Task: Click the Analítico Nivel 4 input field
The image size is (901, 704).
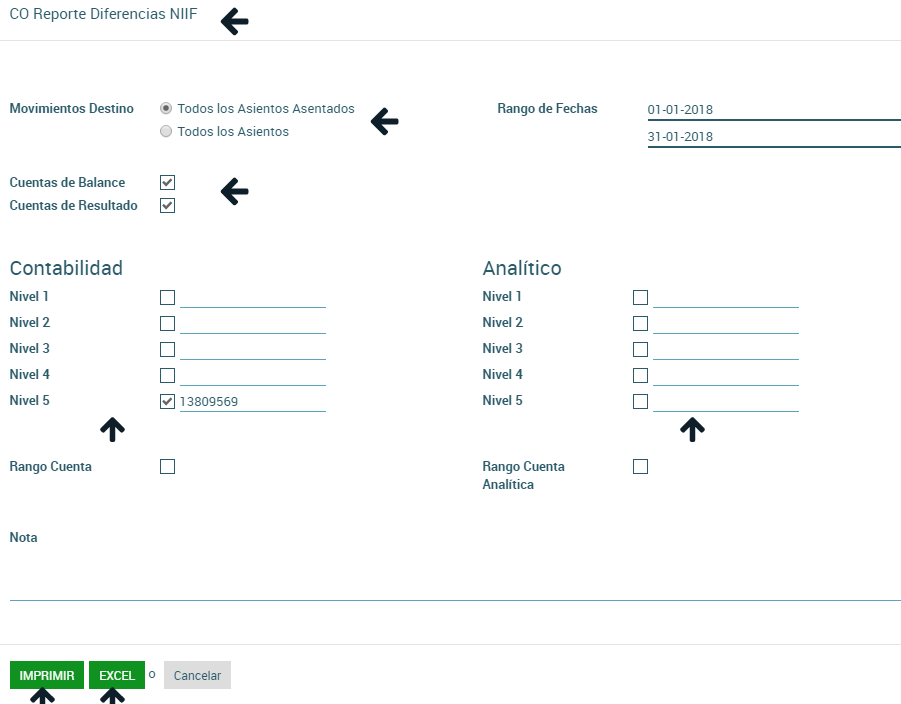Action: click(725, 375)
